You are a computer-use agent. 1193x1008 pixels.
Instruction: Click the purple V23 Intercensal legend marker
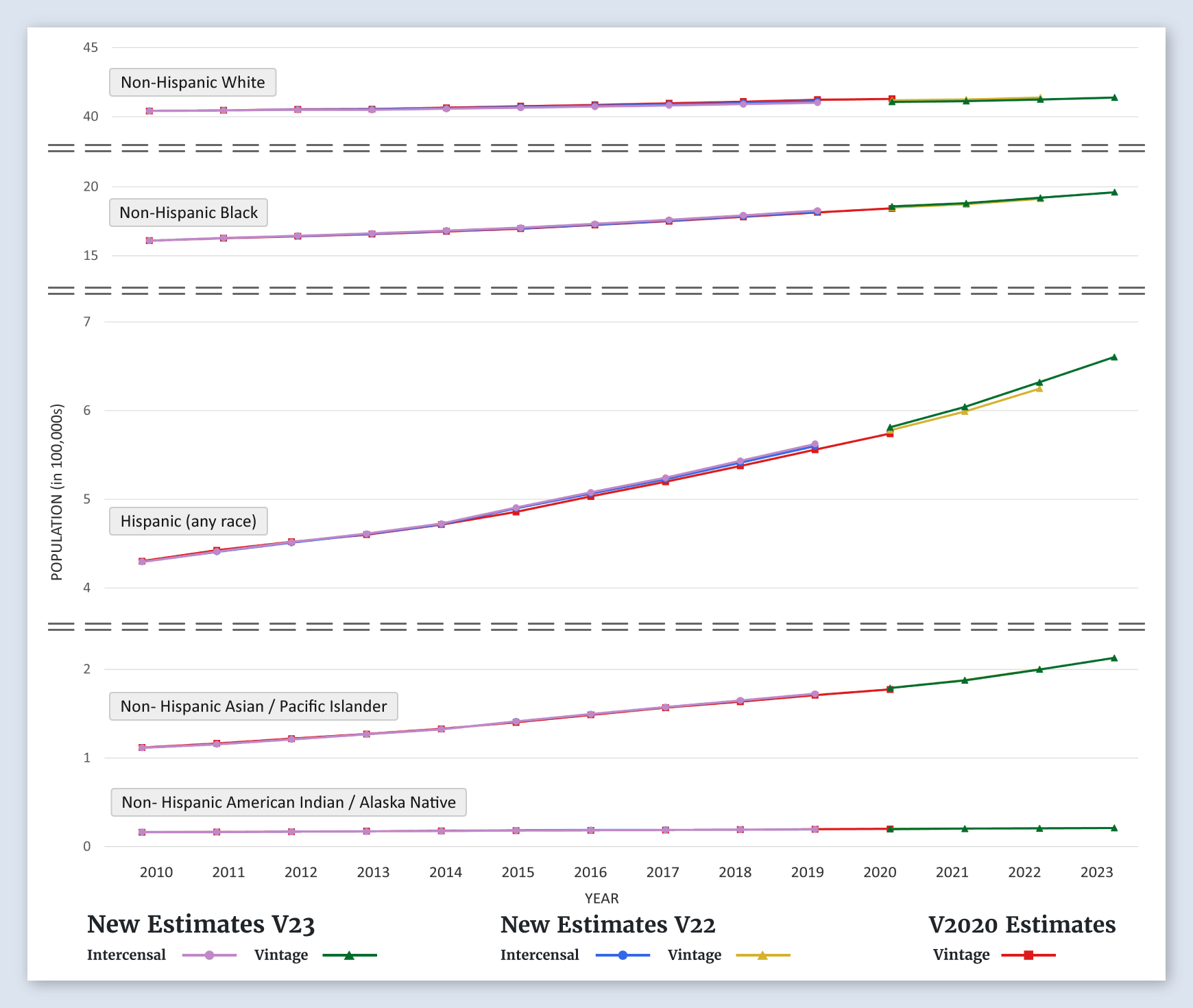[x=210, y=955]
